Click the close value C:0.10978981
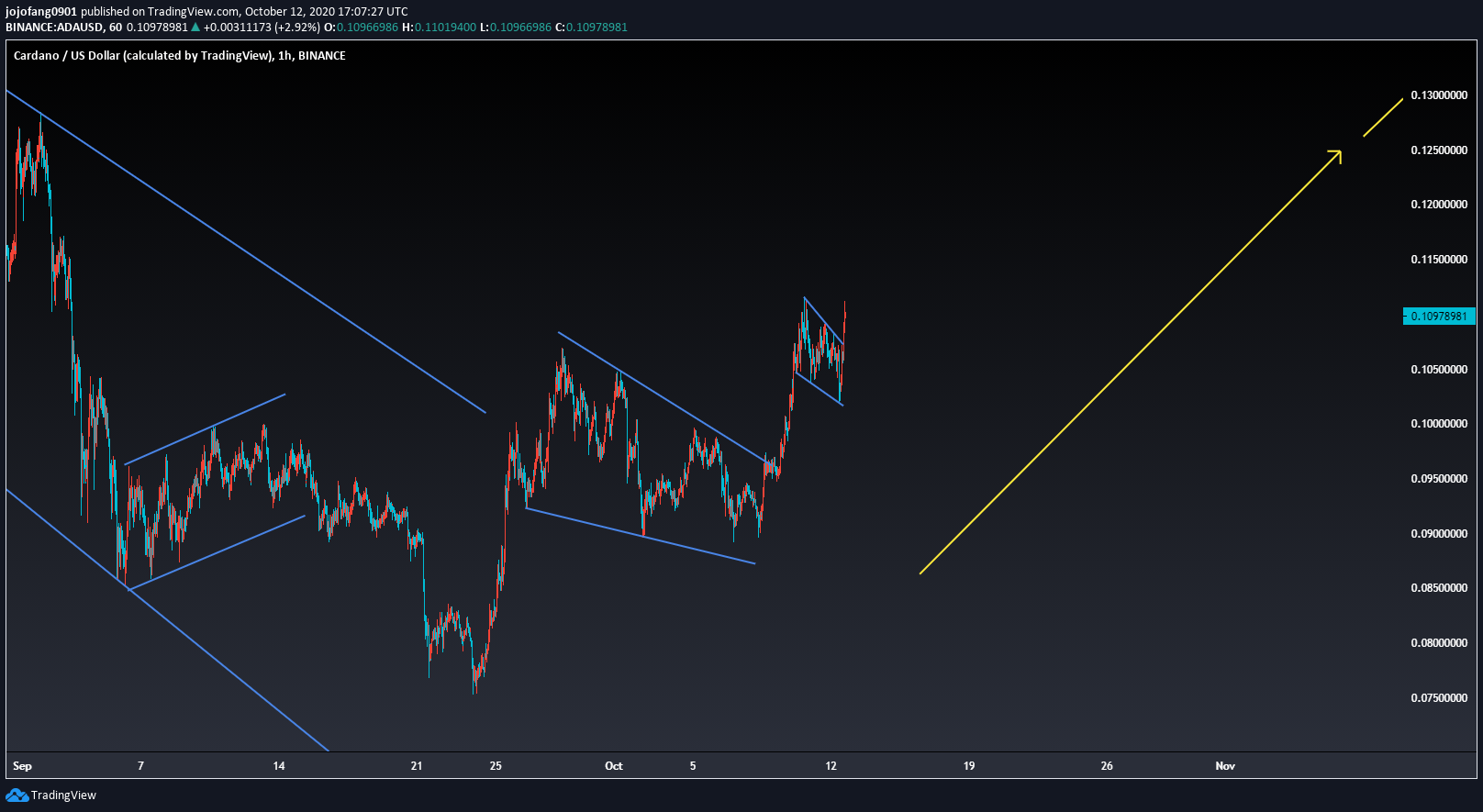The image size is (1483, 812). [x=592, y=28]
